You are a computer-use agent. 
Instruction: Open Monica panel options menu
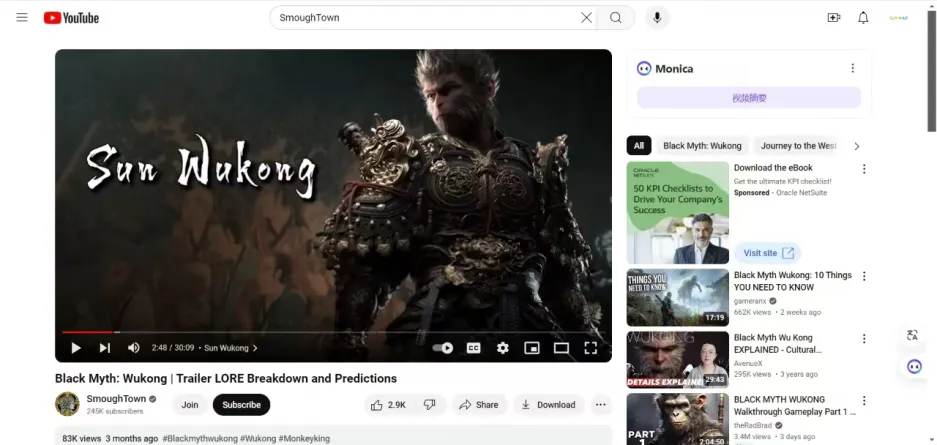tap(853, 68)
